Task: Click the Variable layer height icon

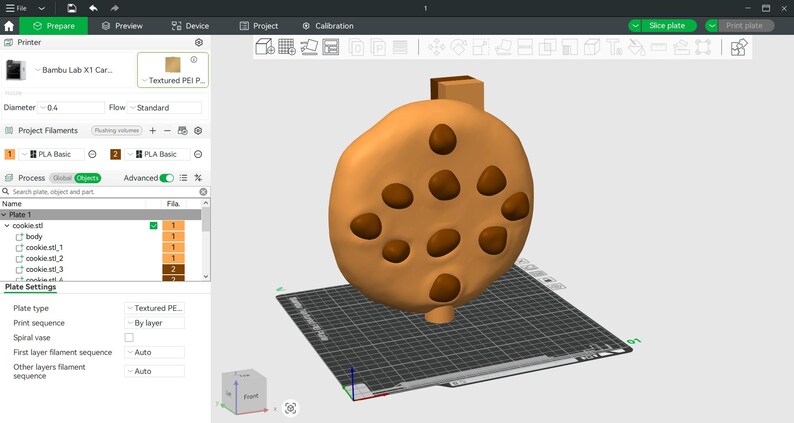Action: tap(400, 48)
